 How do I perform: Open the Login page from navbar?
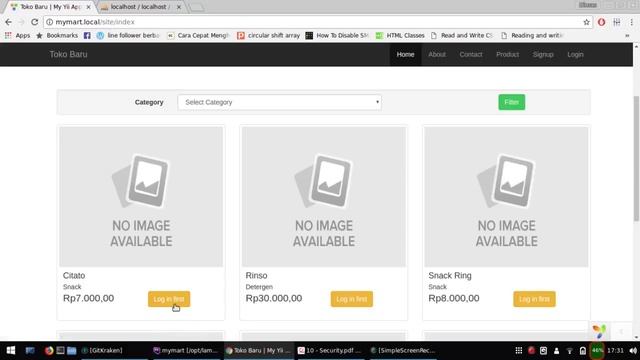click(575, 54)
